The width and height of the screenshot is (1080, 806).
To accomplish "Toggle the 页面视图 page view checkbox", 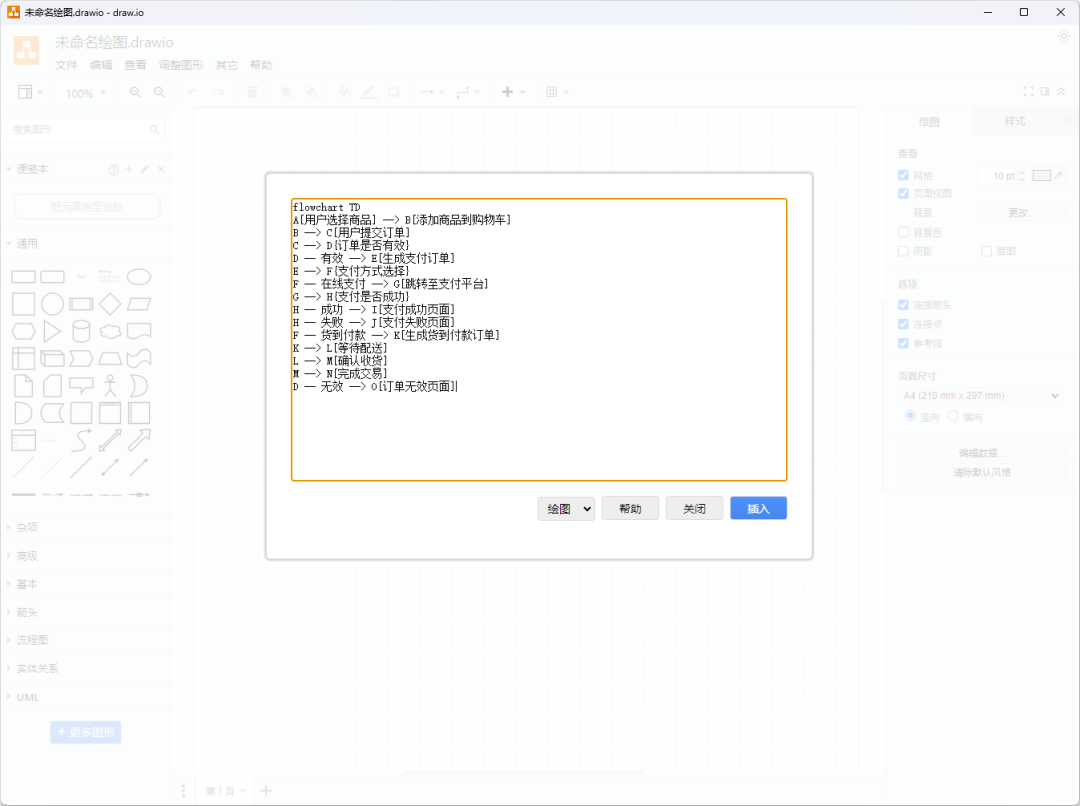I will [x=903, y=194].
